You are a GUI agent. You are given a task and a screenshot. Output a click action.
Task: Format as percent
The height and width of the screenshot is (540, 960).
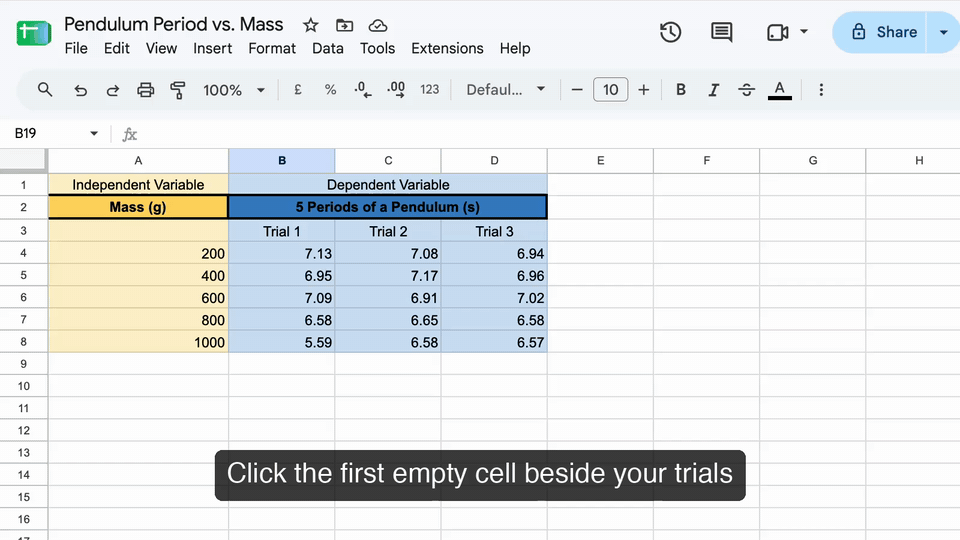[331, 89]
